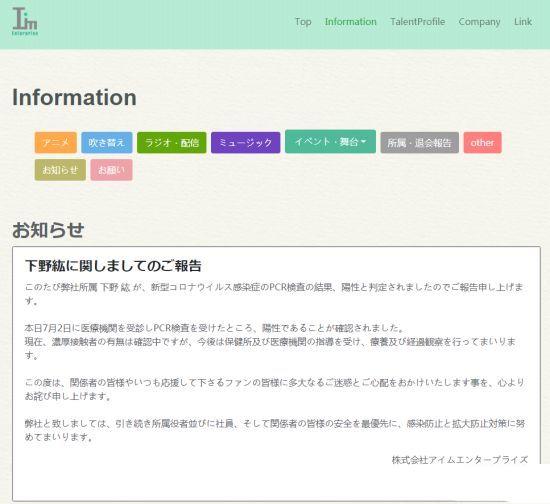Open the Top nav link

(x=303, y=22)
